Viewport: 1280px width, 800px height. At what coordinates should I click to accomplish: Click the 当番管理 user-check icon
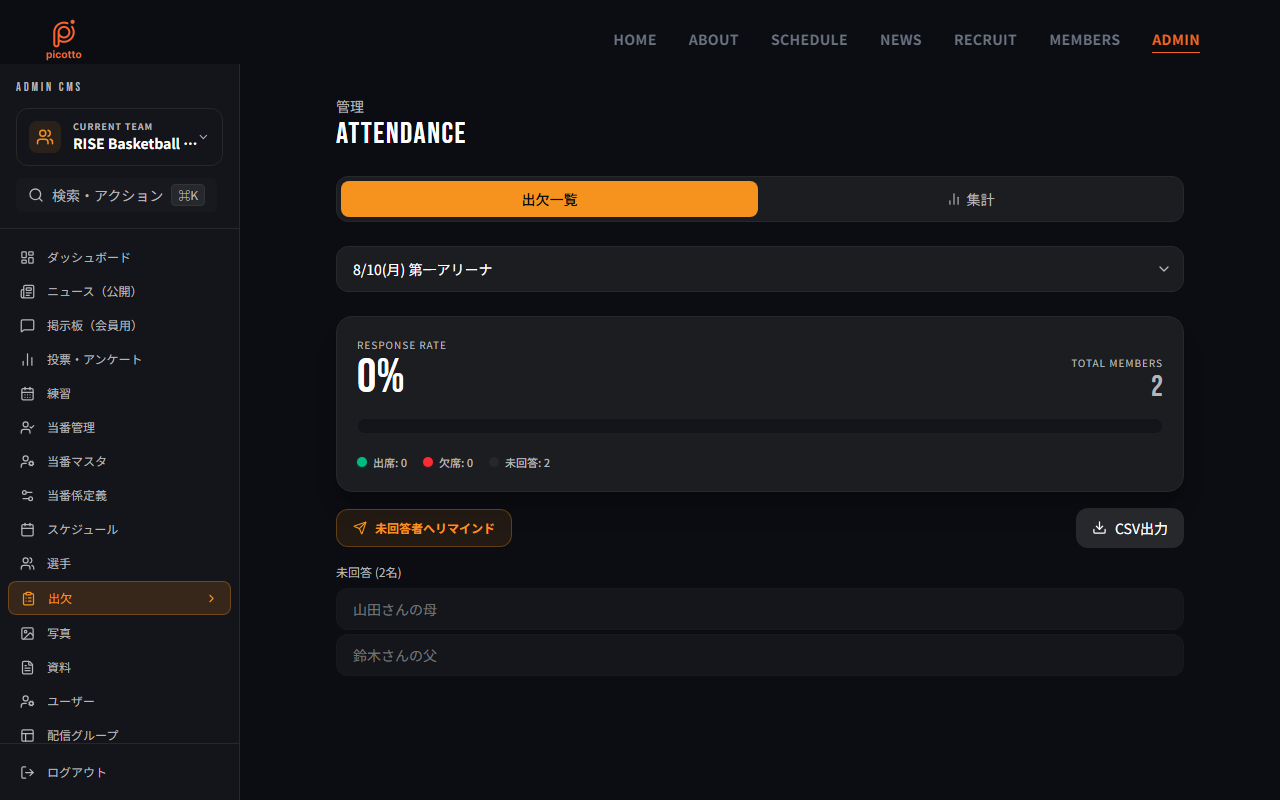28,428
